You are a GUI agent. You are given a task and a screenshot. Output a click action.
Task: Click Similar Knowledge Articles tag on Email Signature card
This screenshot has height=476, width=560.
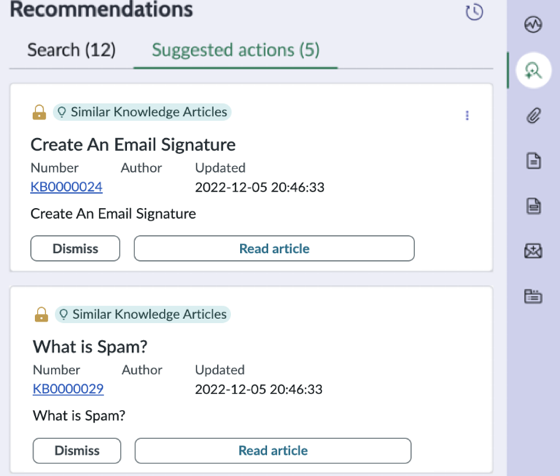tap(142, 112)
